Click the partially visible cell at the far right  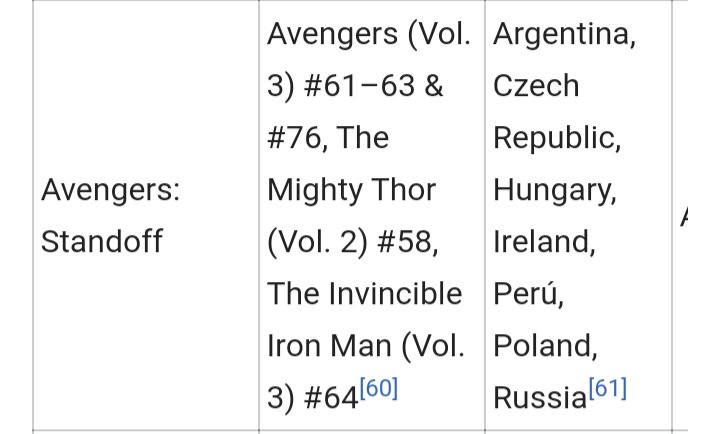click(681, 216)
